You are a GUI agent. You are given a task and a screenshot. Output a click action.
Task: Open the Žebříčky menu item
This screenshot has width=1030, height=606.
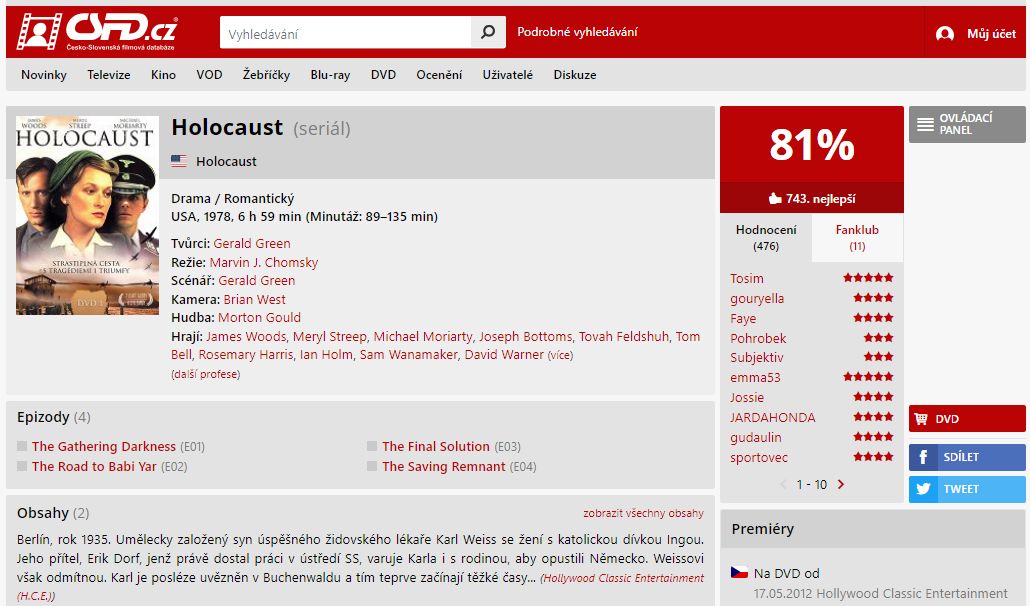(266, 75)
